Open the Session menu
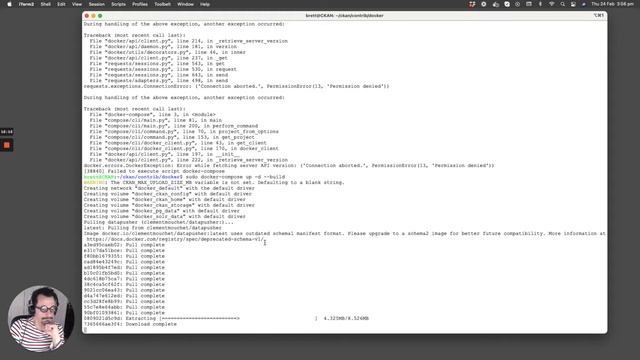The image size is (640, 360). (x=97, y=4)
